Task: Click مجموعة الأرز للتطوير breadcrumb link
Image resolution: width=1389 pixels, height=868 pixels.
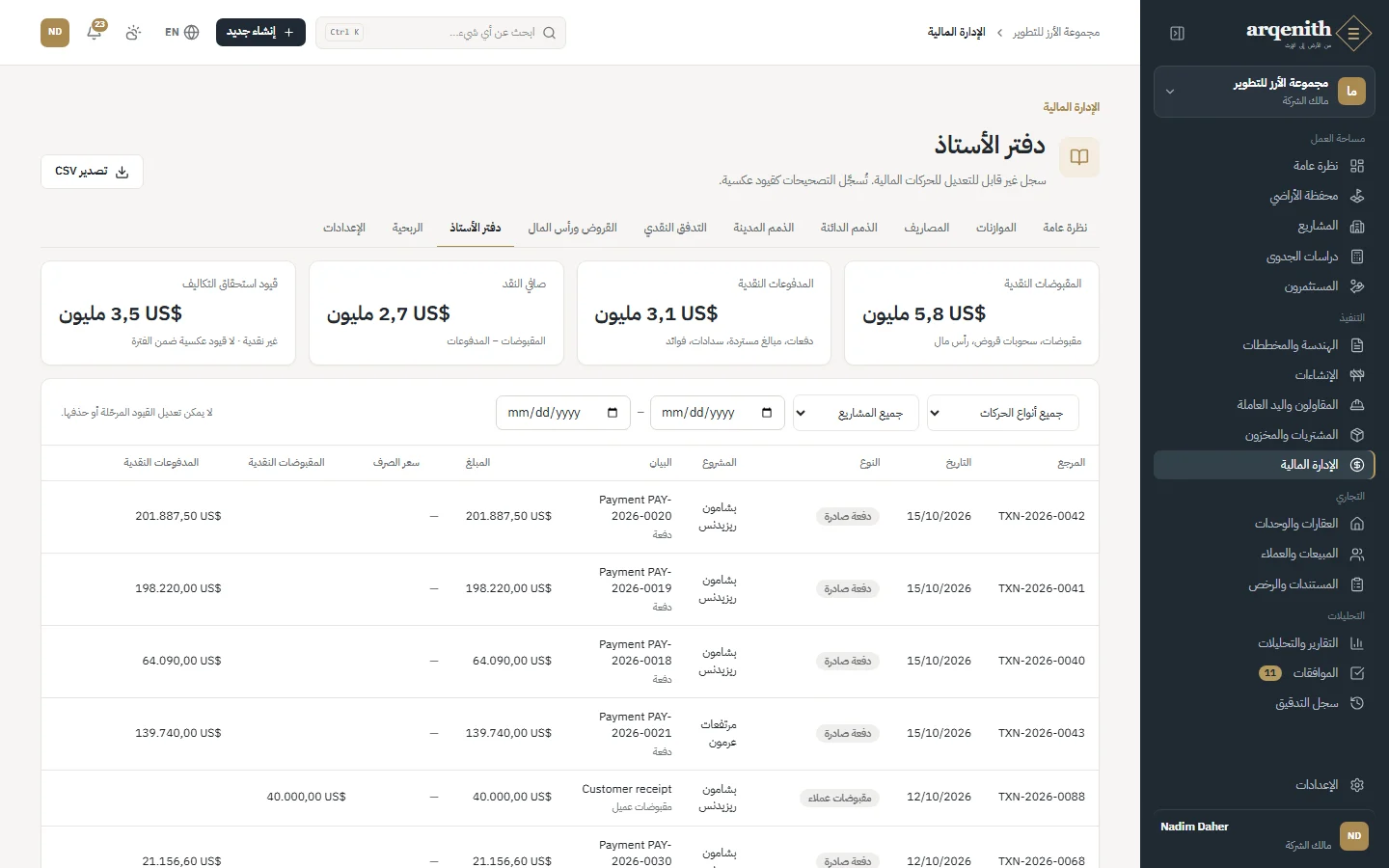Action: pos(1056,32)
